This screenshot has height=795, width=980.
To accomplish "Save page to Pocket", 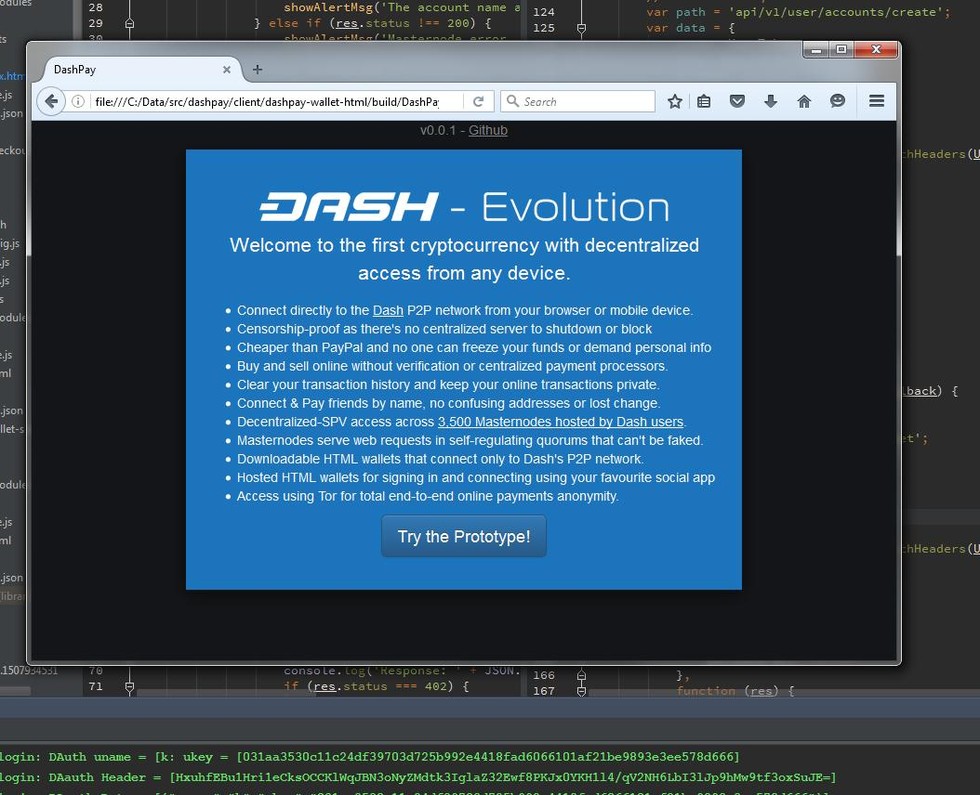I will [x=738, y=101].
